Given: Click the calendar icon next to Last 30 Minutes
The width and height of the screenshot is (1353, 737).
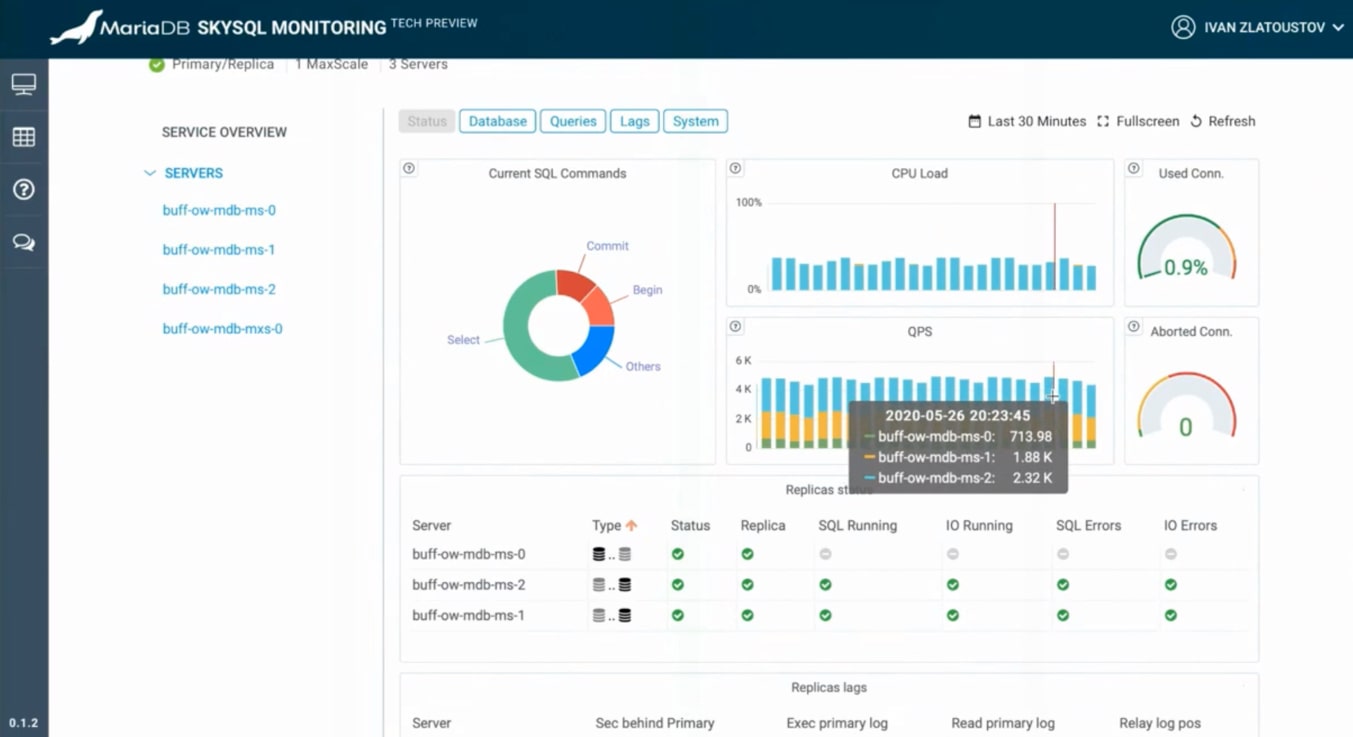Looking at the screenshot, I should [975, 121].
